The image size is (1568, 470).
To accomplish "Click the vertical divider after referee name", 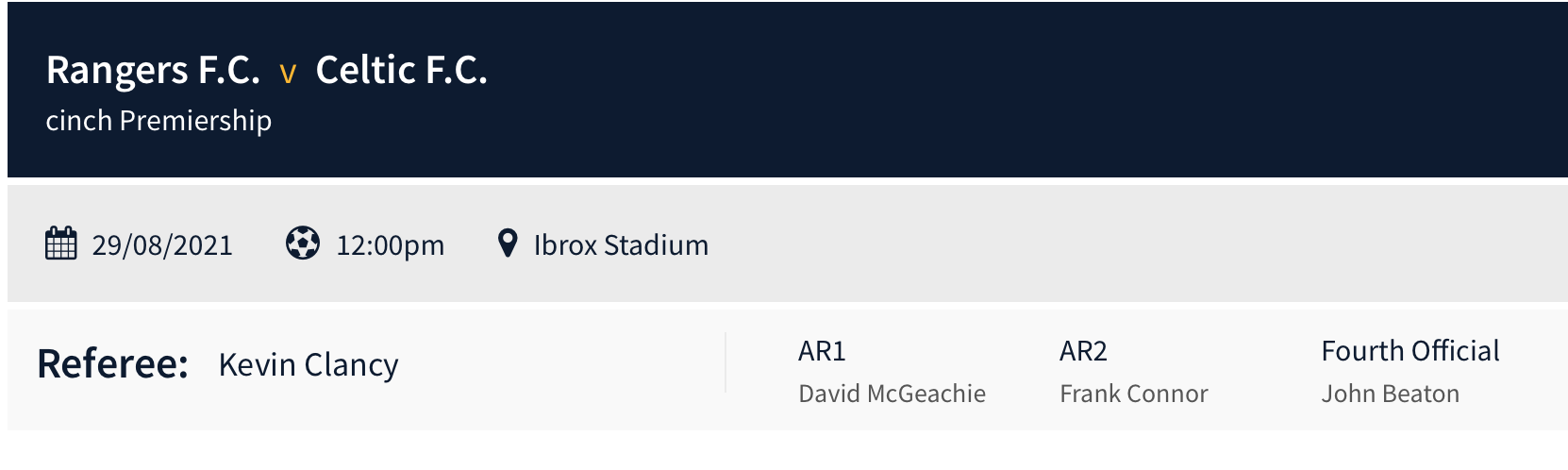I will [x=726, y=362].
